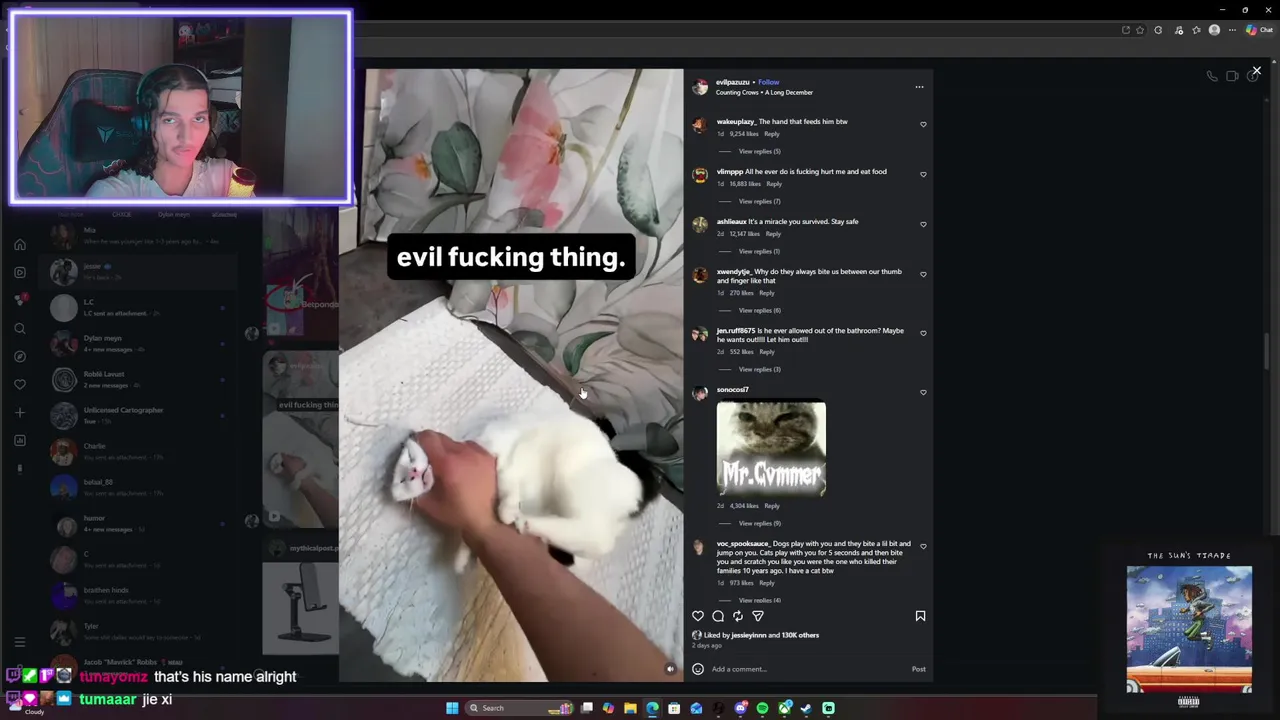The image size is (1280, 720).
Task: Open the Unlicensed Cartographer conversation row
Action: (138, 414)
